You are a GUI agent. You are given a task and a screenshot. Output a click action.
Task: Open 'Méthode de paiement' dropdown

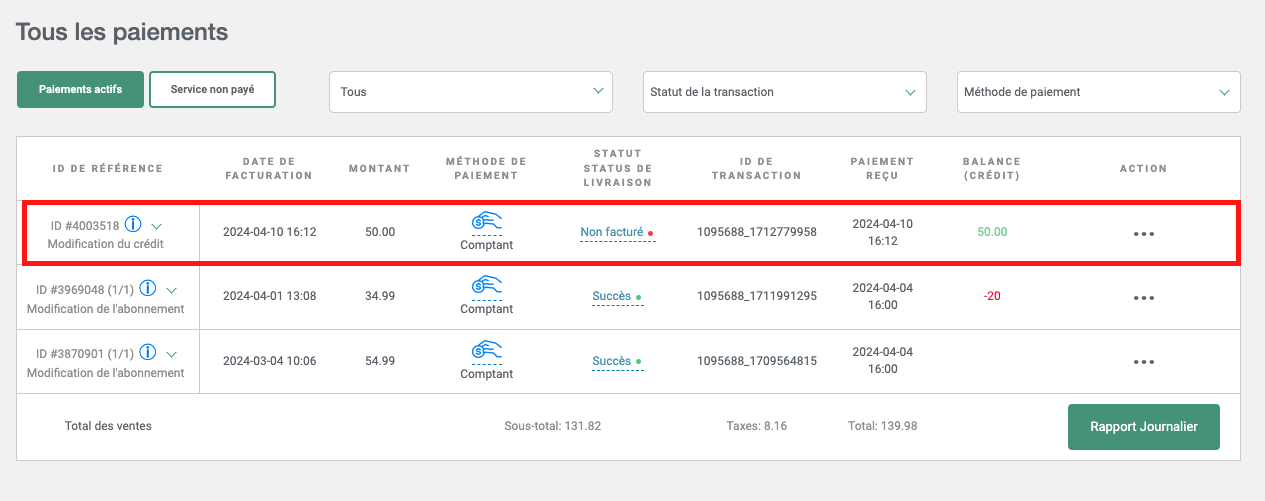[1098, 92]
